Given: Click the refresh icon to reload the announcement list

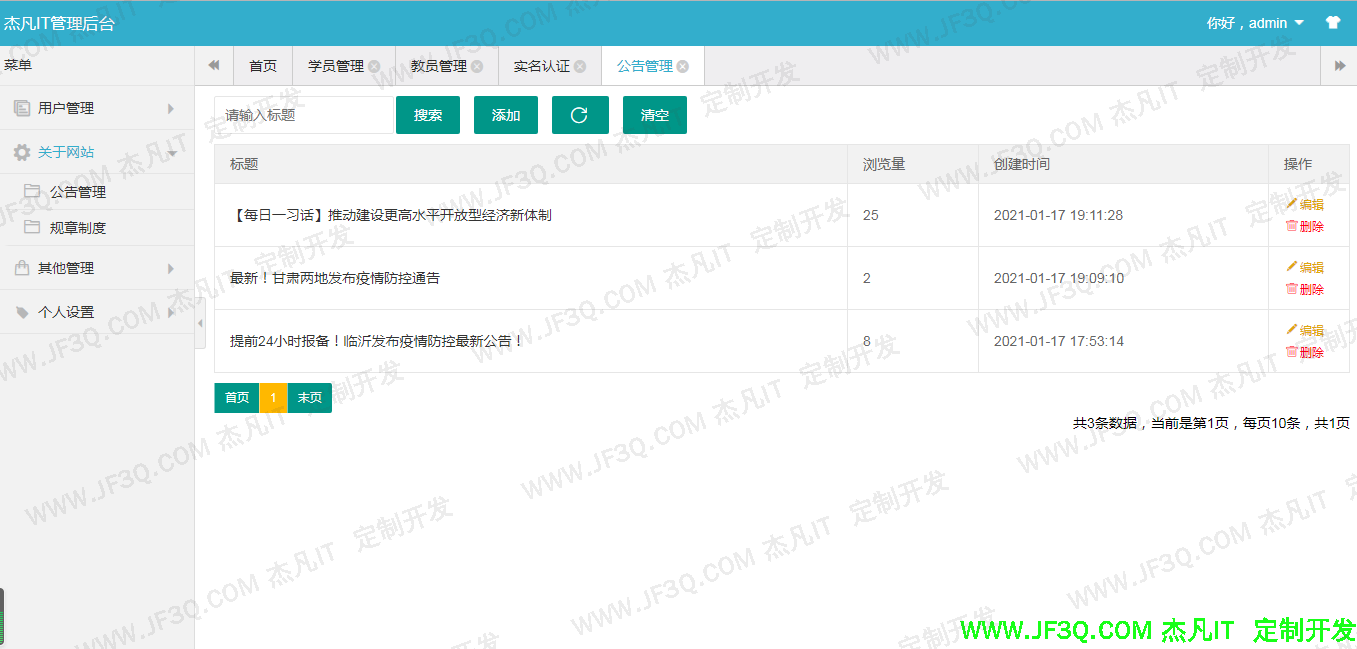Looking at the screenshot, I should [580, 114].
